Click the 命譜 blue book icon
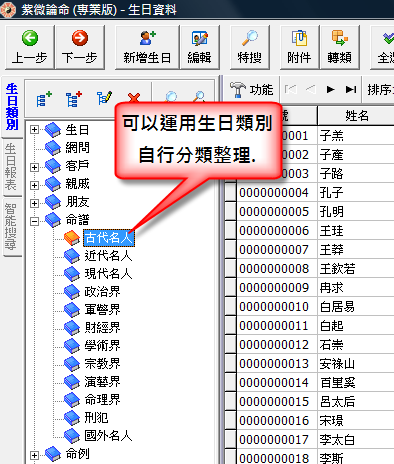Viewport: 394px width, 464px height. (x=53, y=220)
